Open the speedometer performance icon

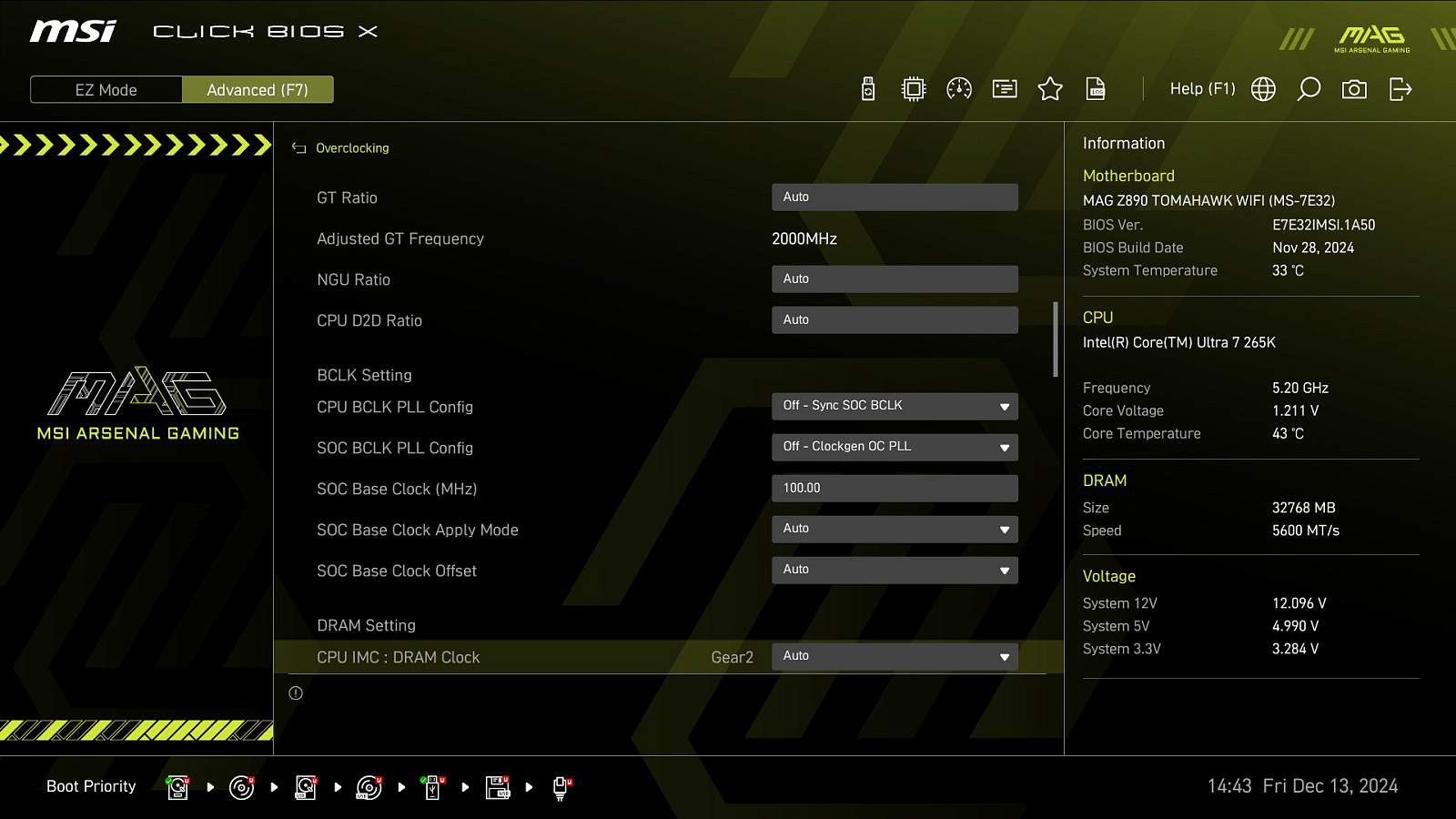(x=959, y=88)
